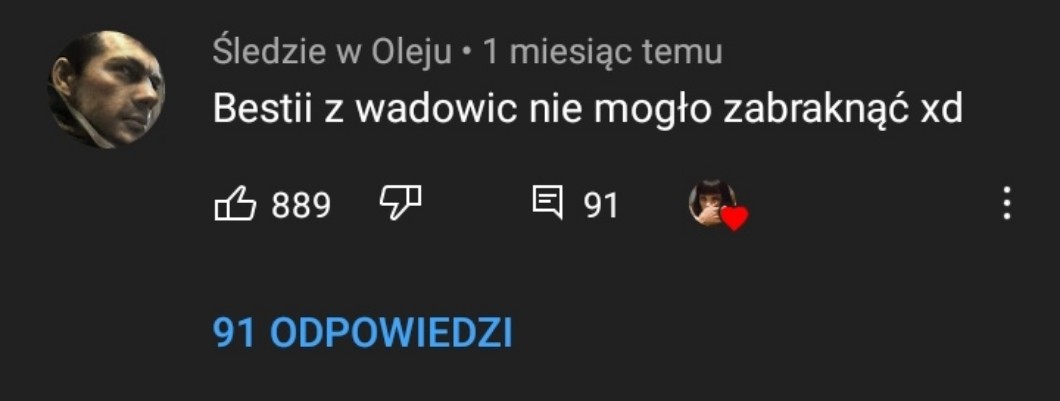The height and width of the screenshot is (401, 1060).
Task: Open the three-dot comment options menu
Action: [1007, 204]
